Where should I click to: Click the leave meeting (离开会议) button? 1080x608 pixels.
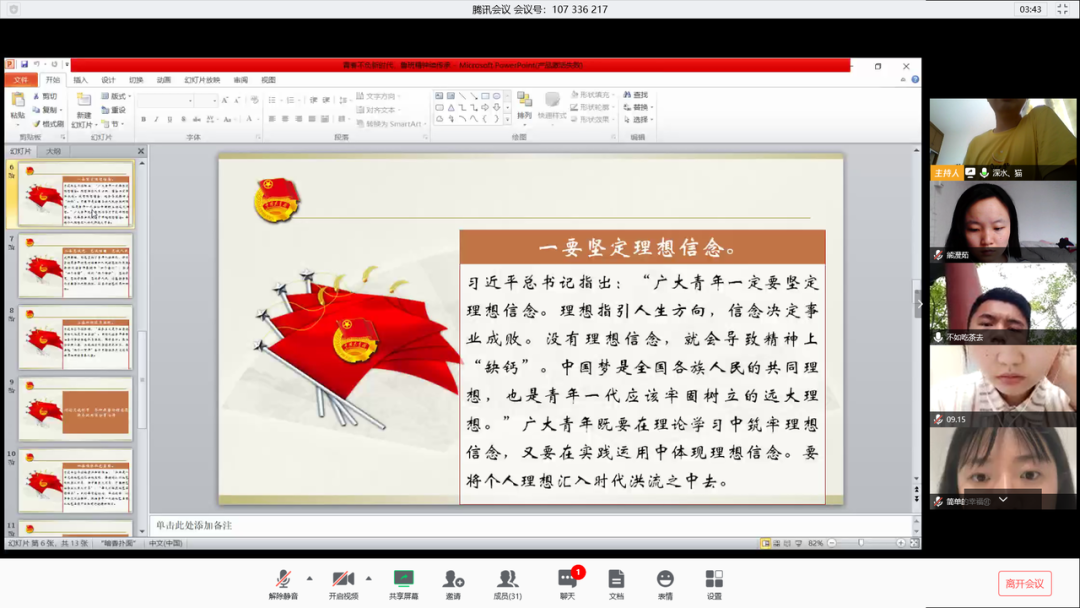1024,583
